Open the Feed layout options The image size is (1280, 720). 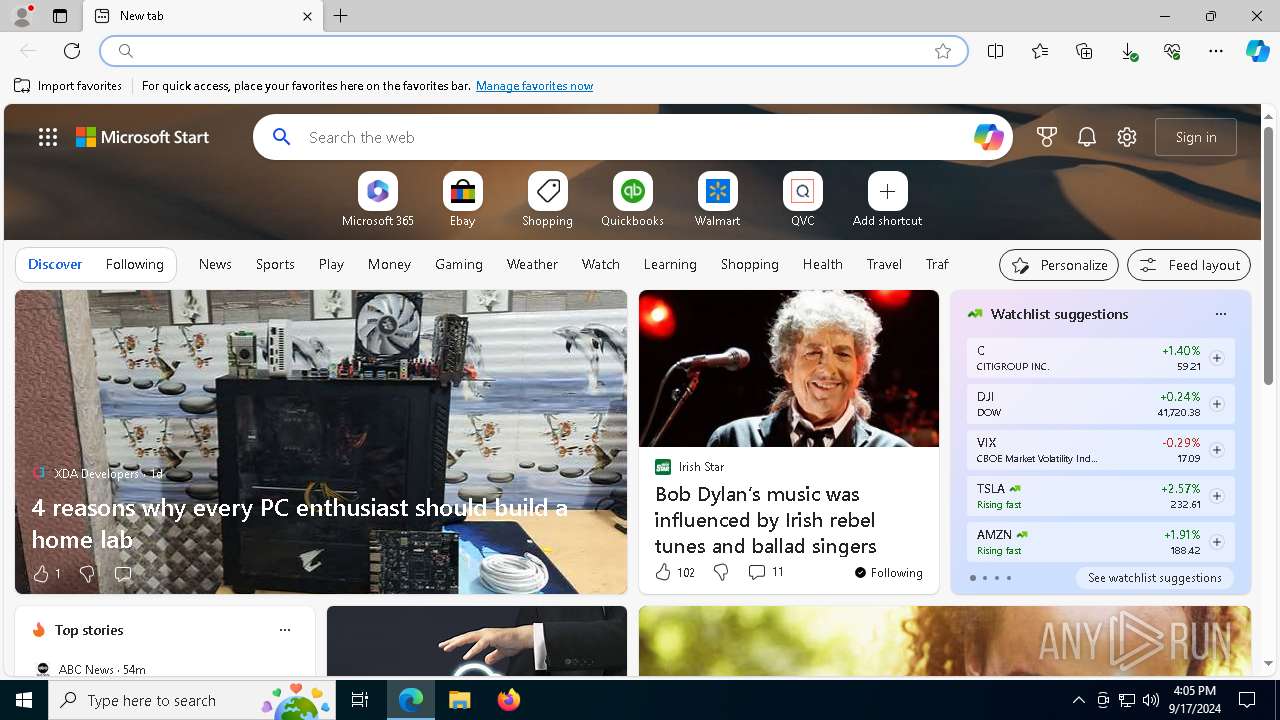click(x=1189, y=265)
